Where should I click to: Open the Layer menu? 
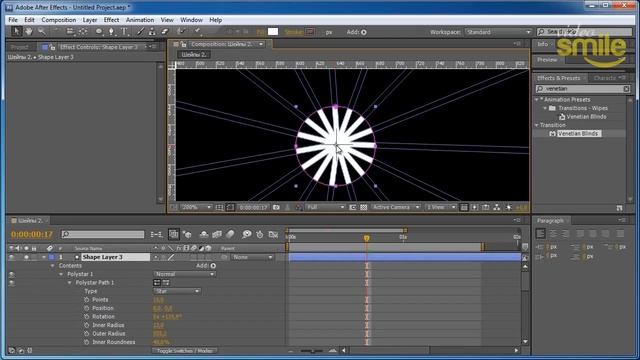90,20
